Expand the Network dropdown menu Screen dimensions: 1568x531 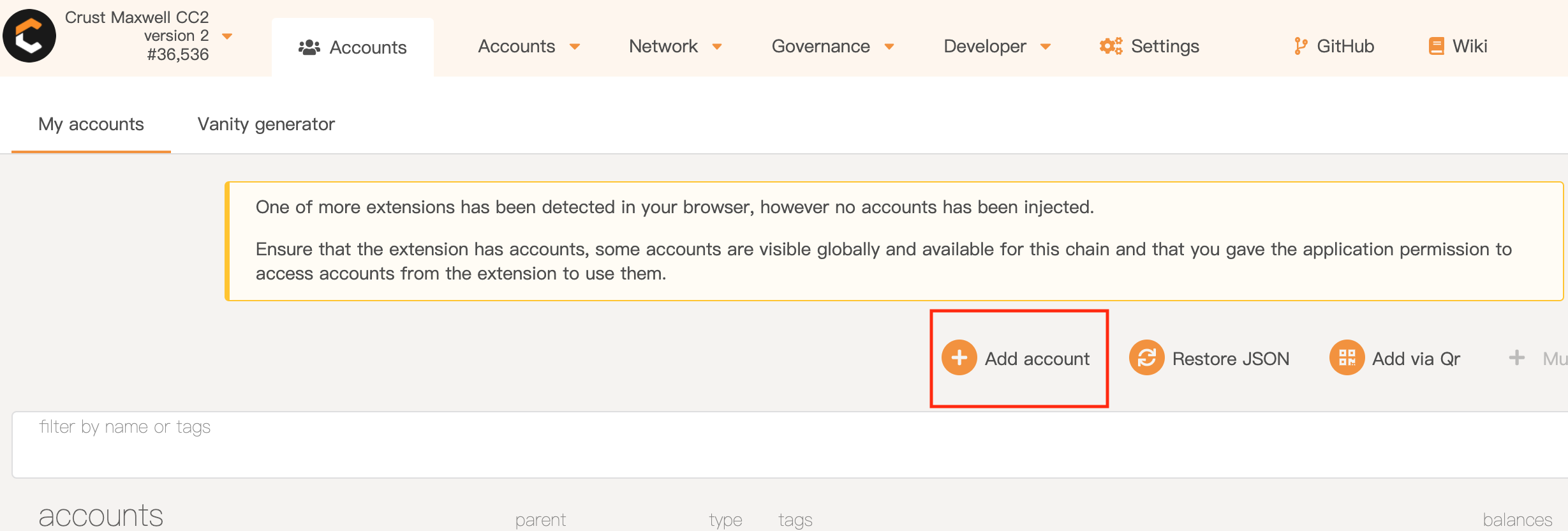coord(717,46)
